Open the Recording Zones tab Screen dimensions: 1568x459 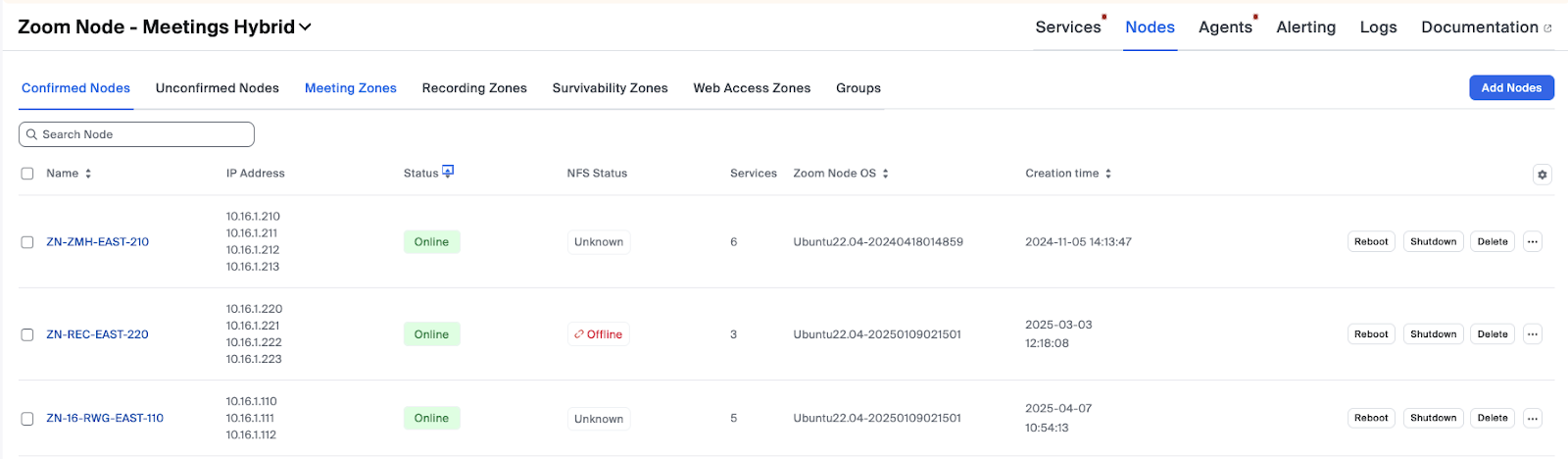click(x=474, y=88)
